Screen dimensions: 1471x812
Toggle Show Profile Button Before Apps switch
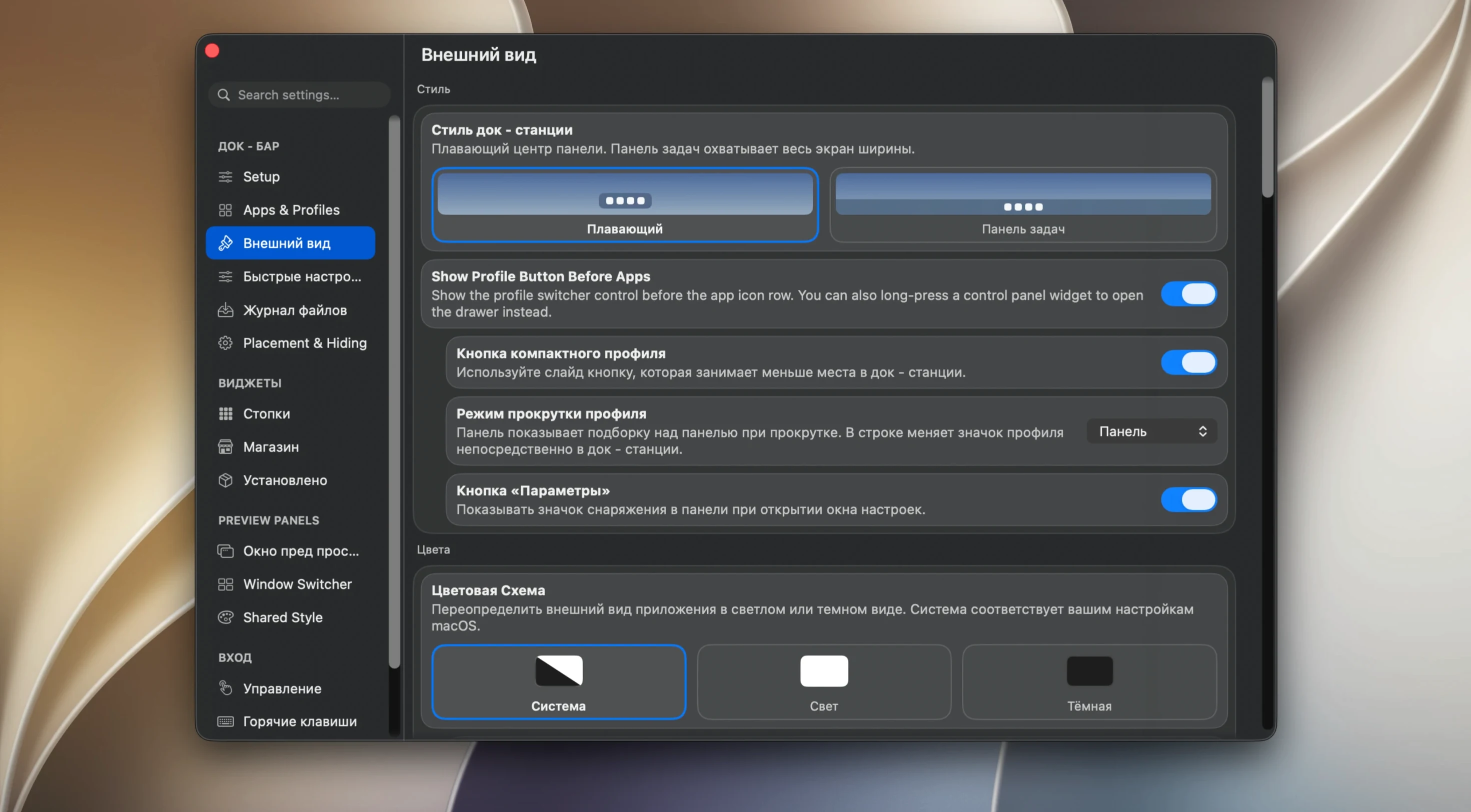click(1188, 294)
